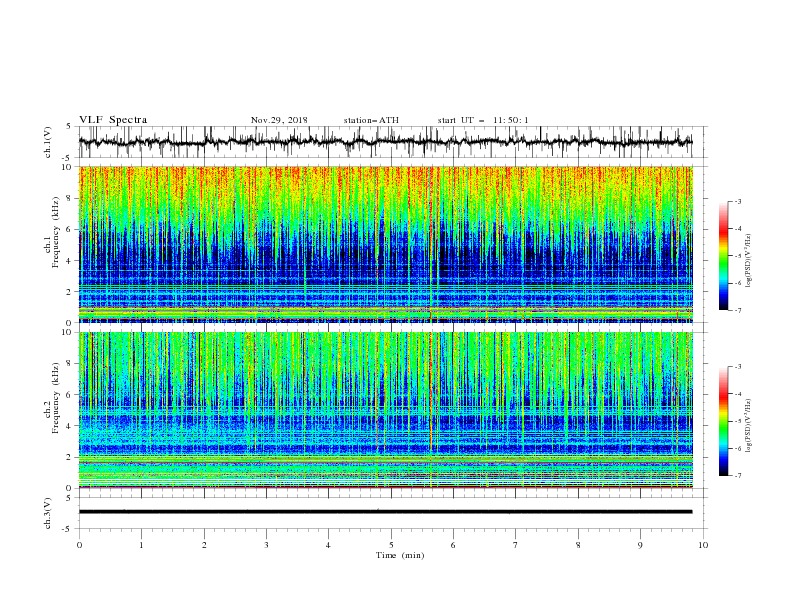Viewport: 792px width, 612px height.
Task: Click the "9" tick on the time axis
Action: (640, 545)
